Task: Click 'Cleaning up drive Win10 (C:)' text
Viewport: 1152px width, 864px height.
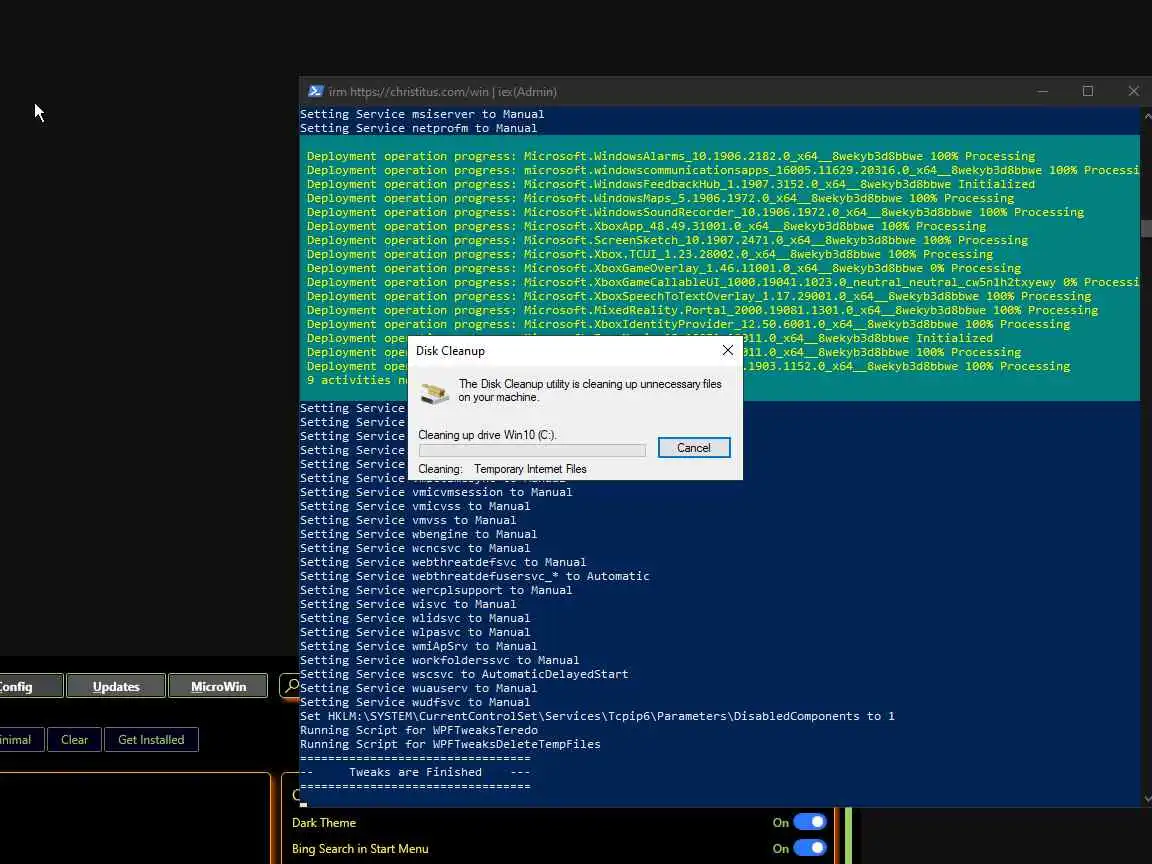Action: 487,435
